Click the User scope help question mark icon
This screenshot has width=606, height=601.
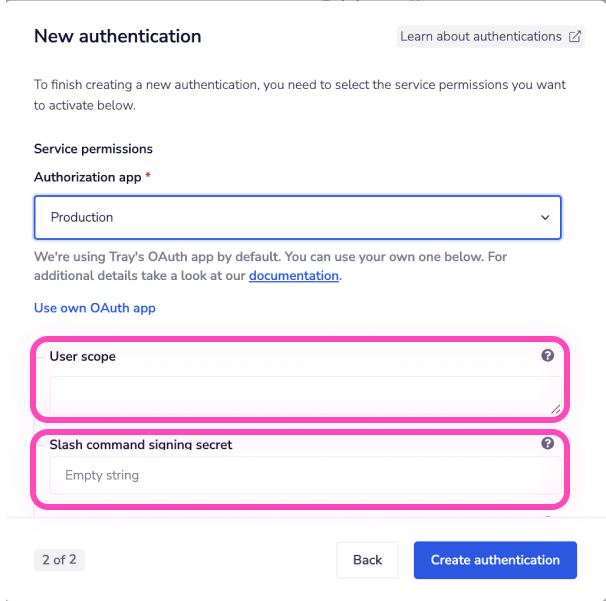coord(547,356)
